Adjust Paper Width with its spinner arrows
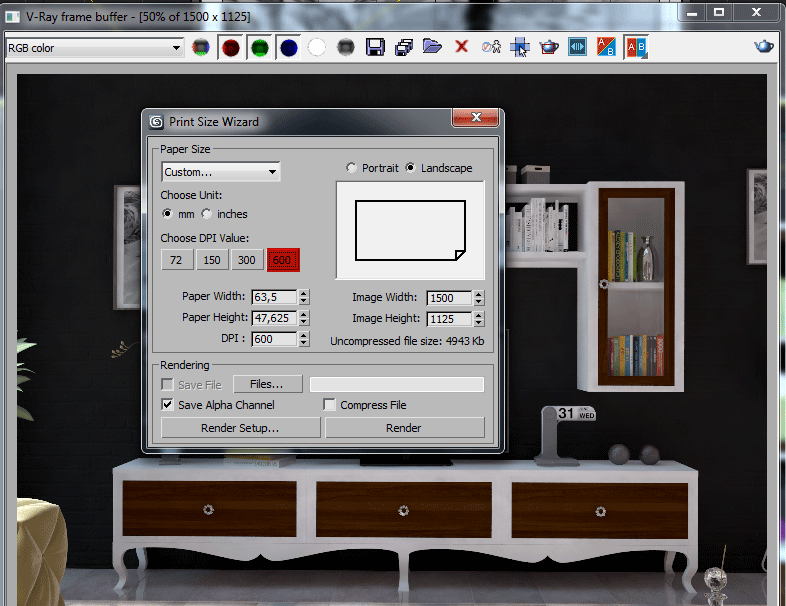786x606 pixels. (x=304, y=297)
